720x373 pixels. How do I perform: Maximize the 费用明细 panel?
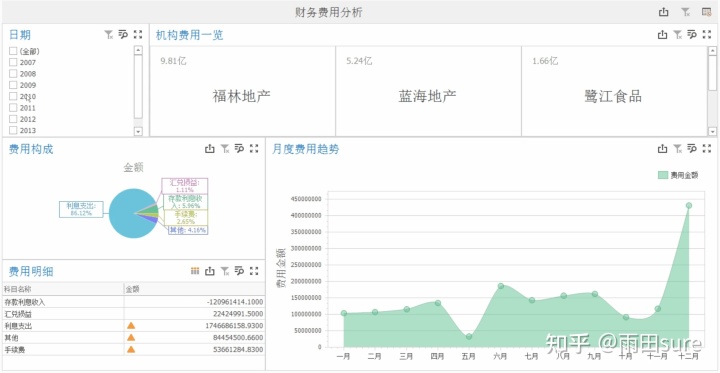(x=254, y=271)
